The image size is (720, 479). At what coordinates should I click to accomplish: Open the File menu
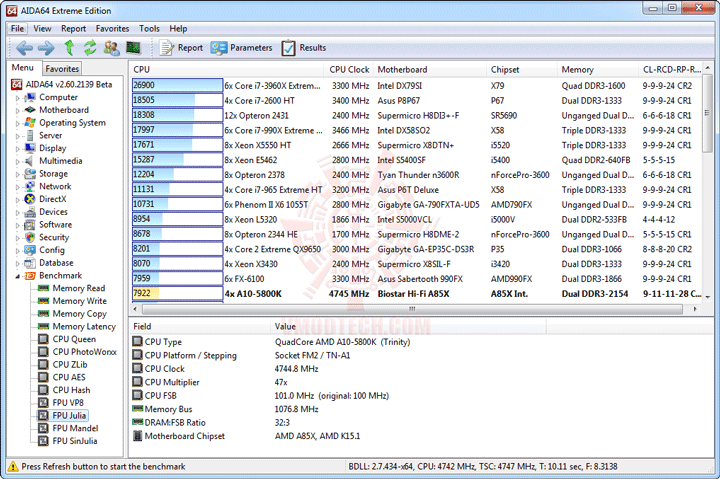17,28
